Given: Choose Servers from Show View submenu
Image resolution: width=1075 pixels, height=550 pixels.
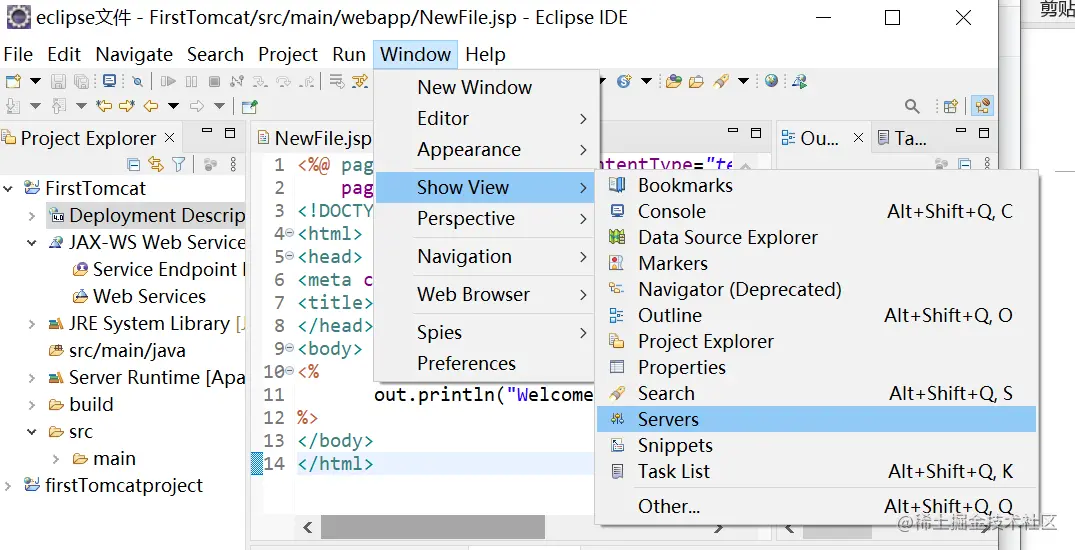Looking at the screenshot, I should [x=816, y=419].
